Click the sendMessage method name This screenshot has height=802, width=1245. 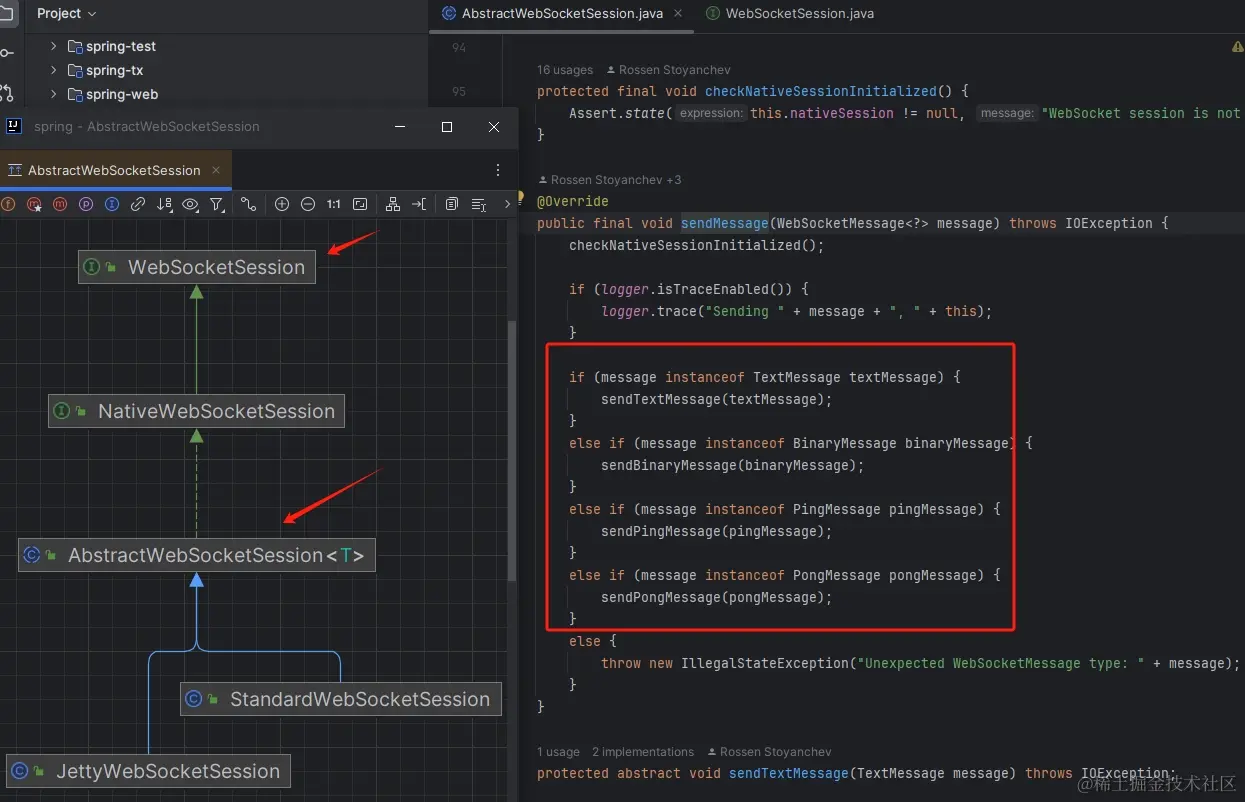pyautogui.click(x=725, y=223)
